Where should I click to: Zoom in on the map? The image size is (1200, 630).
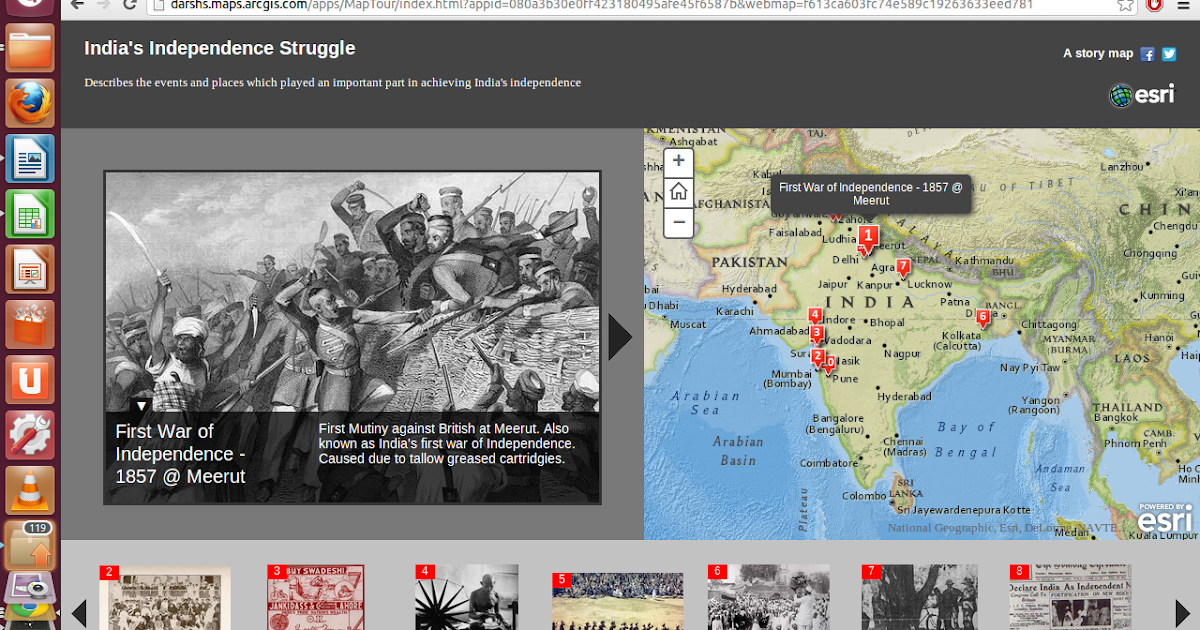(678, 160)
